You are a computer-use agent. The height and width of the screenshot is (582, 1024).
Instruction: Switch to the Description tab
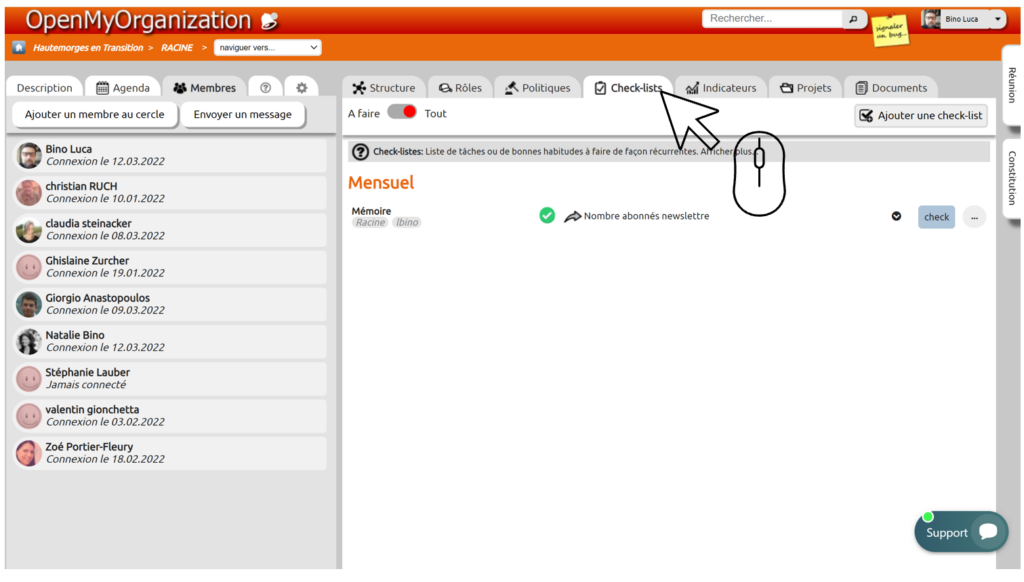(x=44, y=88)
